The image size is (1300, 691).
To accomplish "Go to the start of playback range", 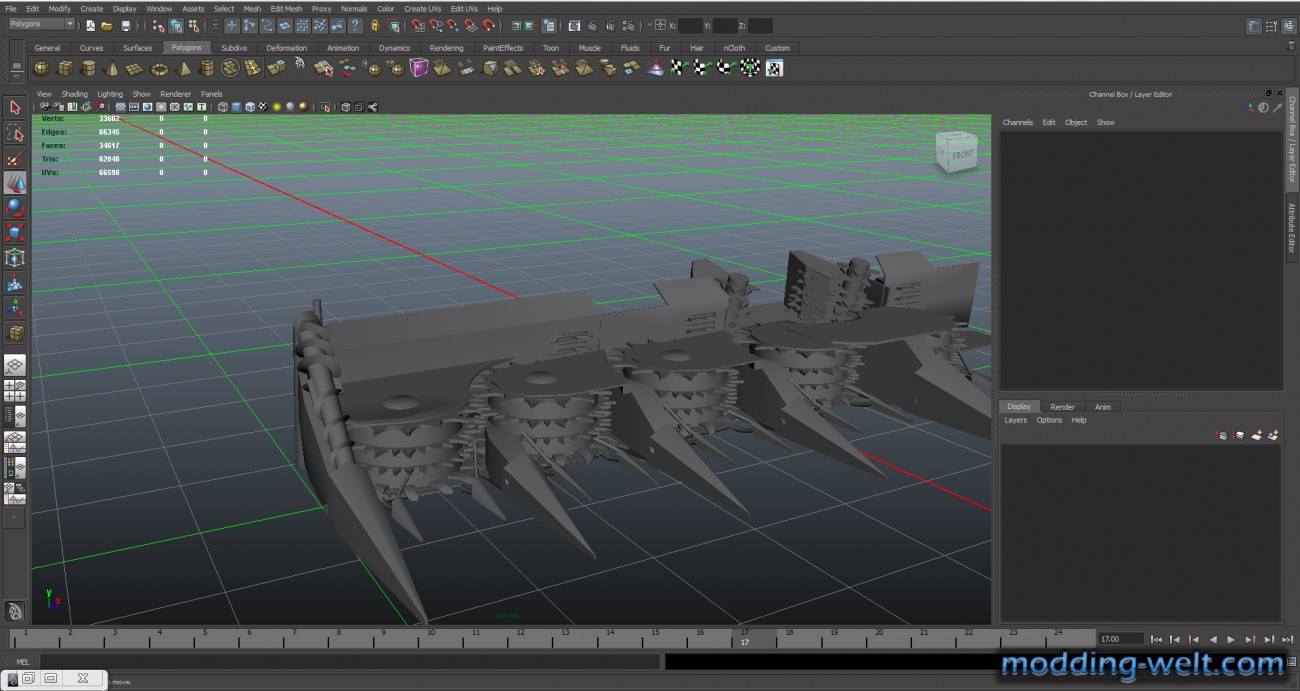I will click(1157, 639).
